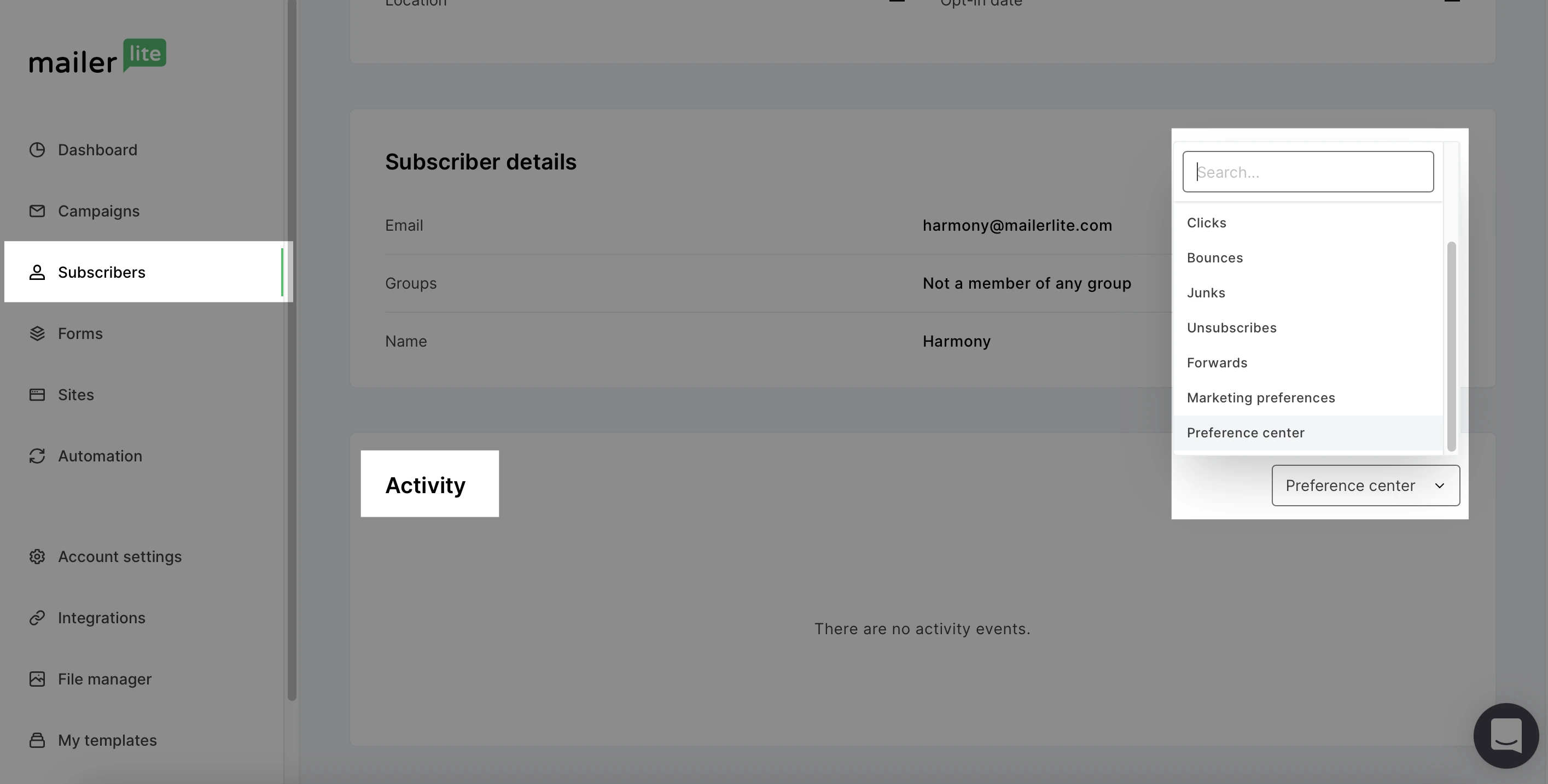Open the live chat widget
This screenshot has width=1548, height=784.
1505,735
